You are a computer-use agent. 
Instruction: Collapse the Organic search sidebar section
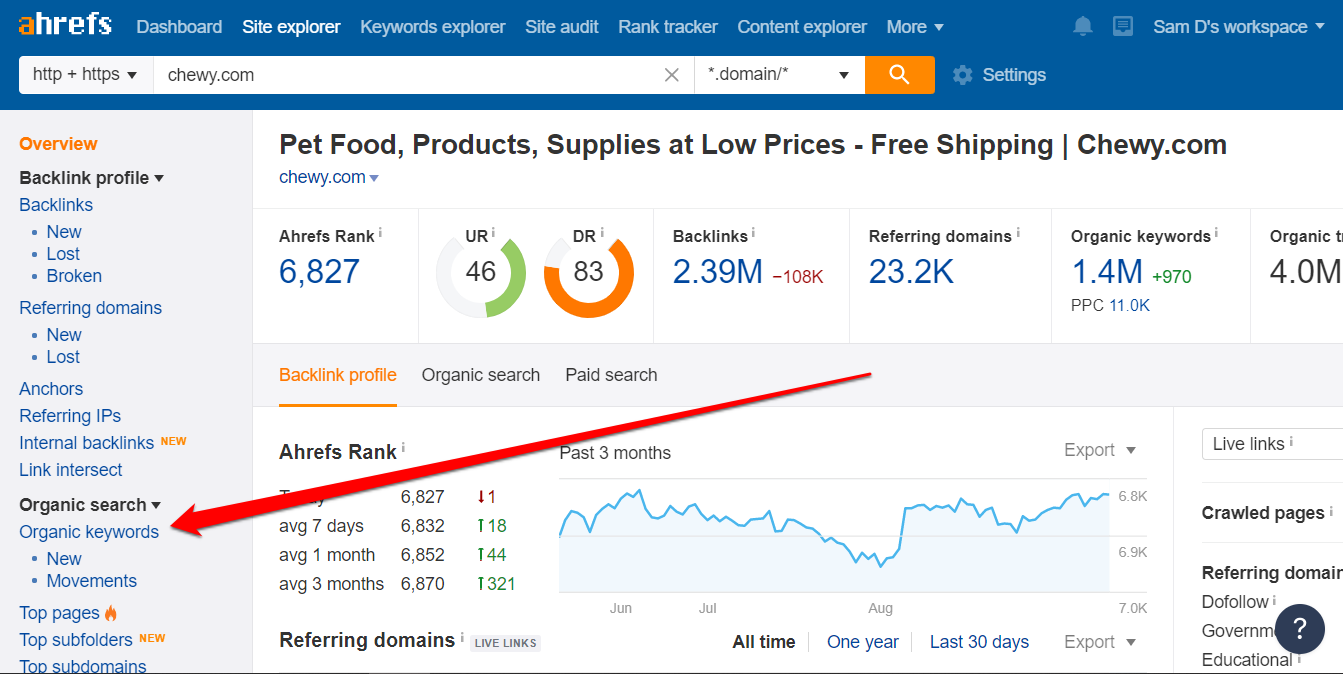click(x=90, y=505)
